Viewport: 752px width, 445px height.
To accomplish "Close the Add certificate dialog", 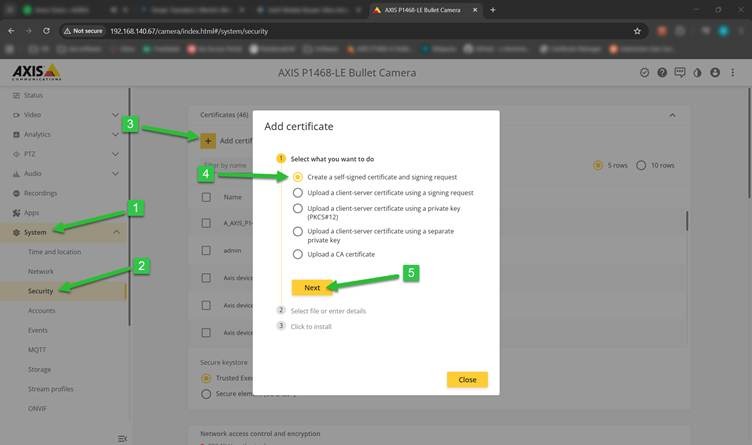I will pos(467,380).
